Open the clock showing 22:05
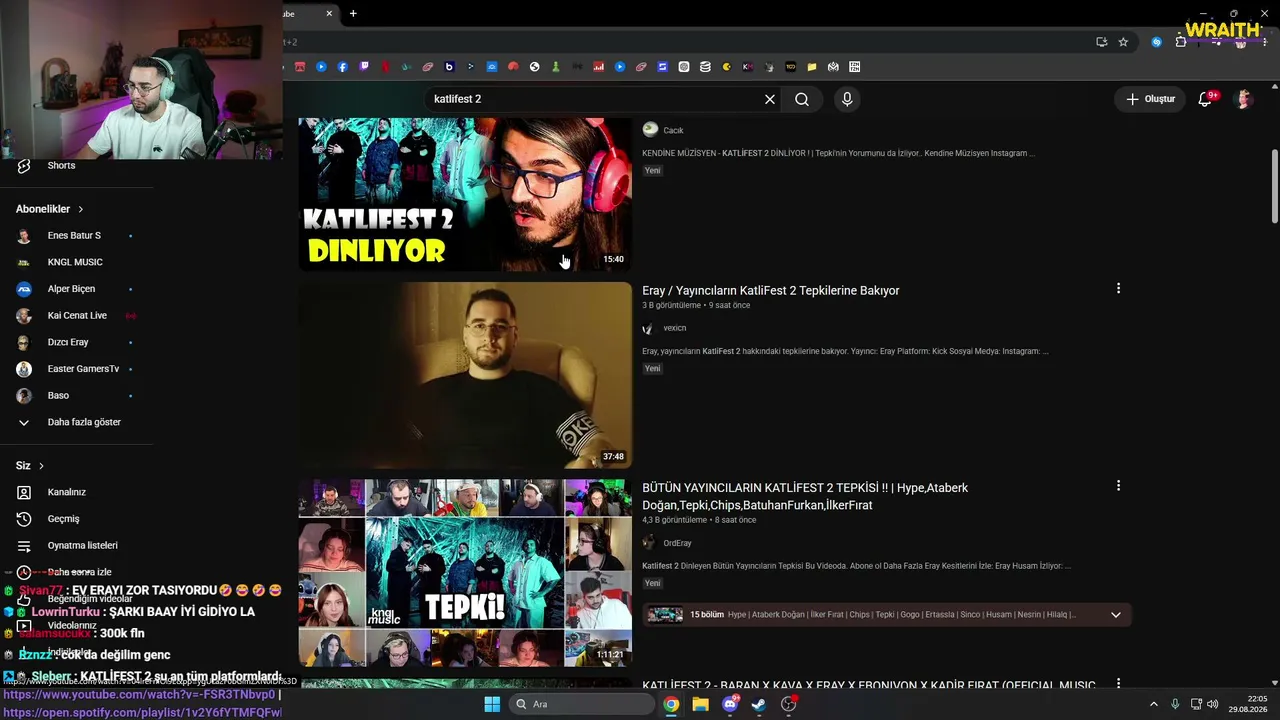This screenshot has height=720, width=1280. 1246,704
